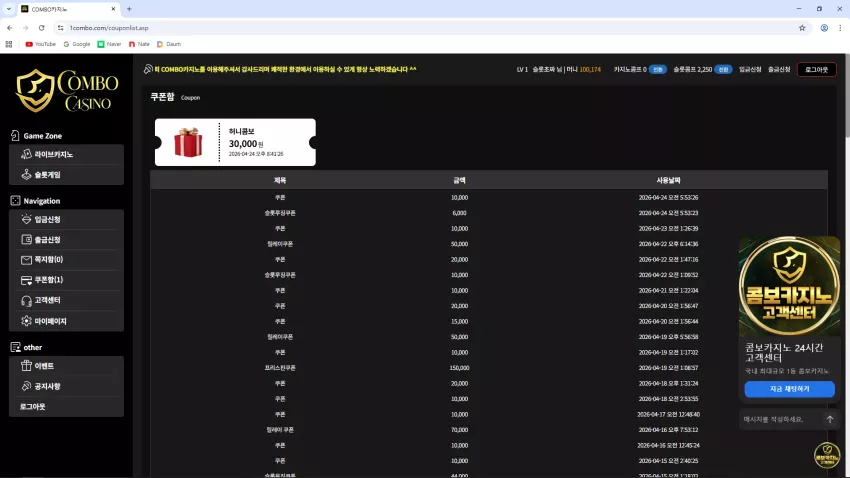Click the 메시지를 작성하세요 chat input
This screenshot has width=850, height=478.
[x=781, y=419]
